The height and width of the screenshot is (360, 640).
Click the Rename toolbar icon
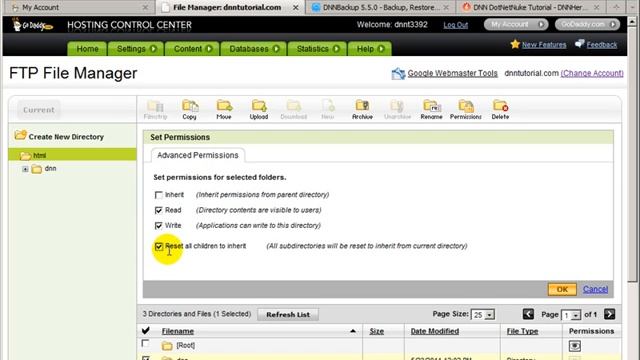(x=431, y=109)
